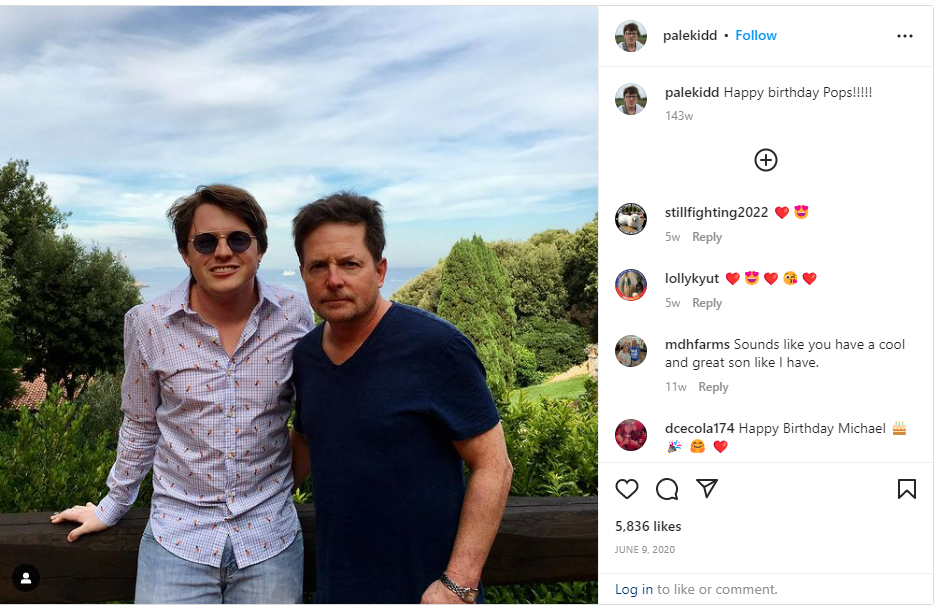Click the Log in link
The width and height of the screenshot is (937, 610).
[634, 589]
